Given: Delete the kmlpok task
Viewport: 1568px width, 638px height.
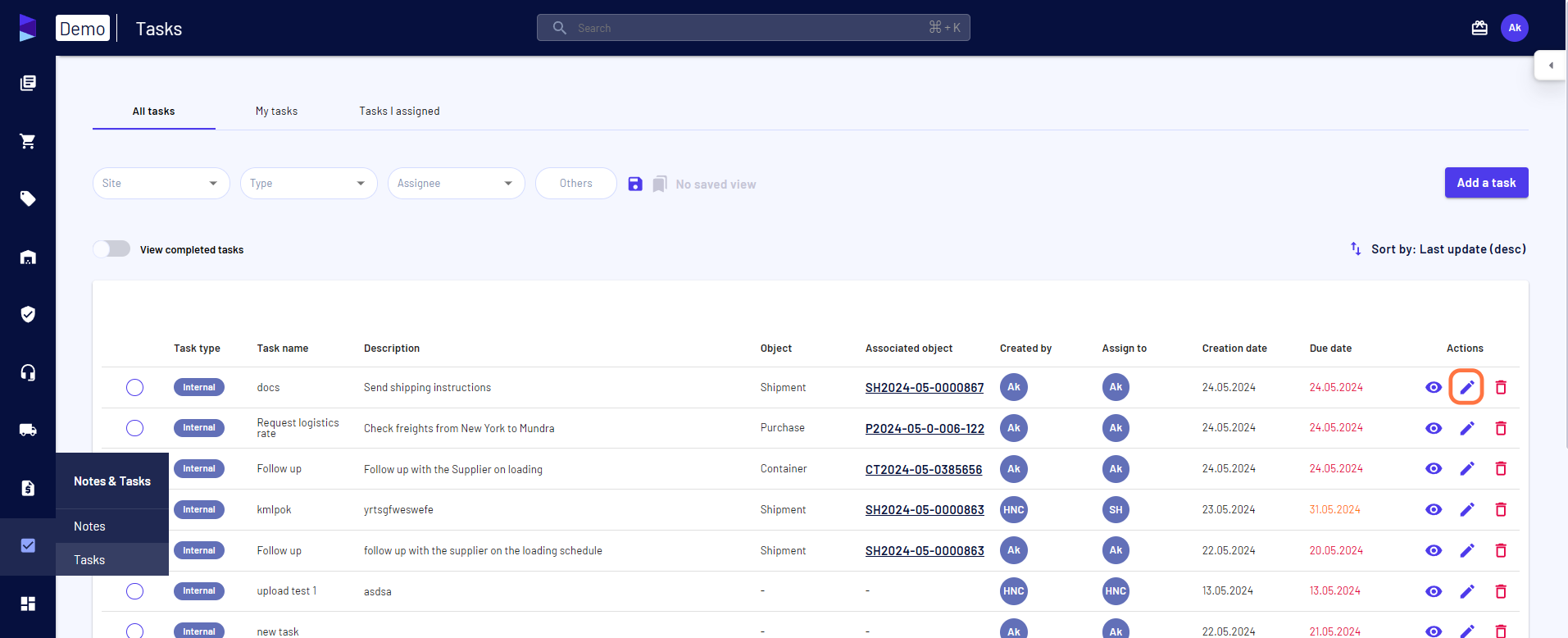Looking at the screenshot, I should click(x=1501, y=509).
